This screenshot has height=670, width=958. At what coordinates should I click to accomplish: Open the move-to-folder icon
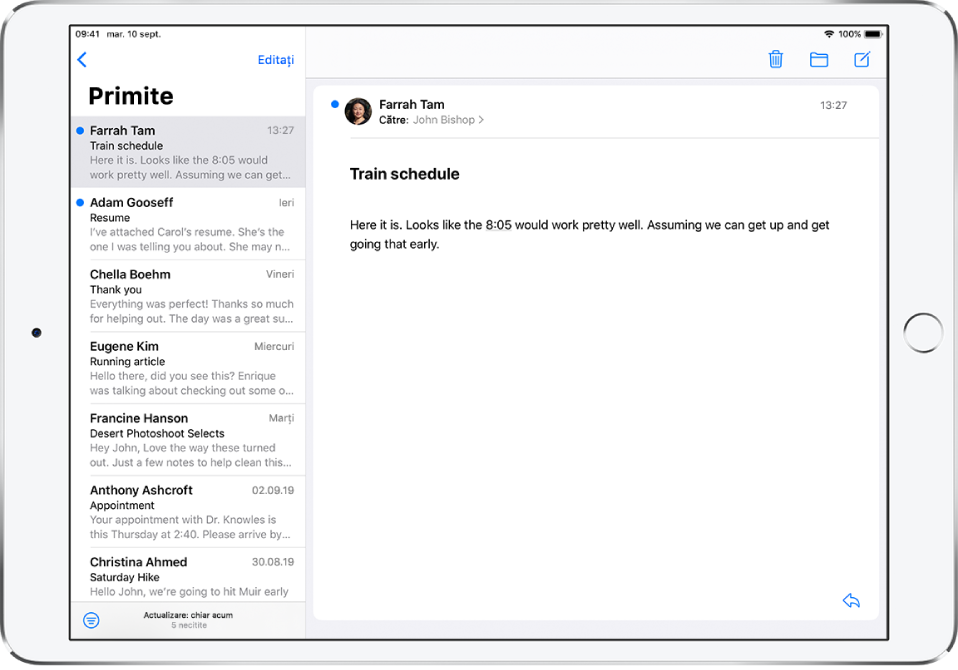[819, 59]
